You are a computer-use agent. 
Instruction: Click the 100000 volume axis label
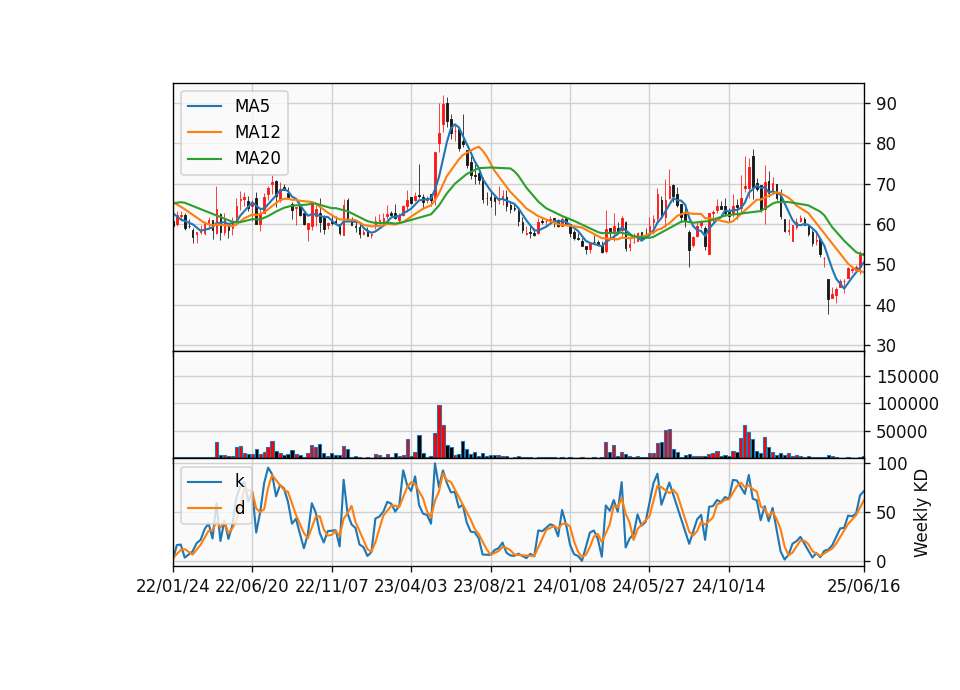click(x=907, y=404)
